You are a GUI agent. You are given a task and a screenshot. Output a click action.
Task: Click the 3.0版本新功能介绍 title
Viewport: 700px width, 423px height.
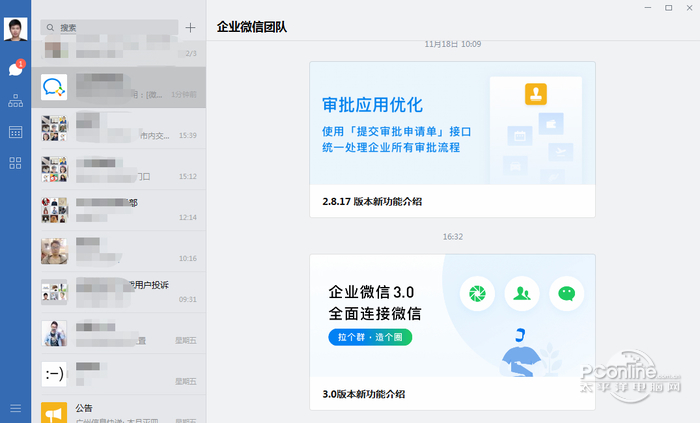click(x=363, y=394)
